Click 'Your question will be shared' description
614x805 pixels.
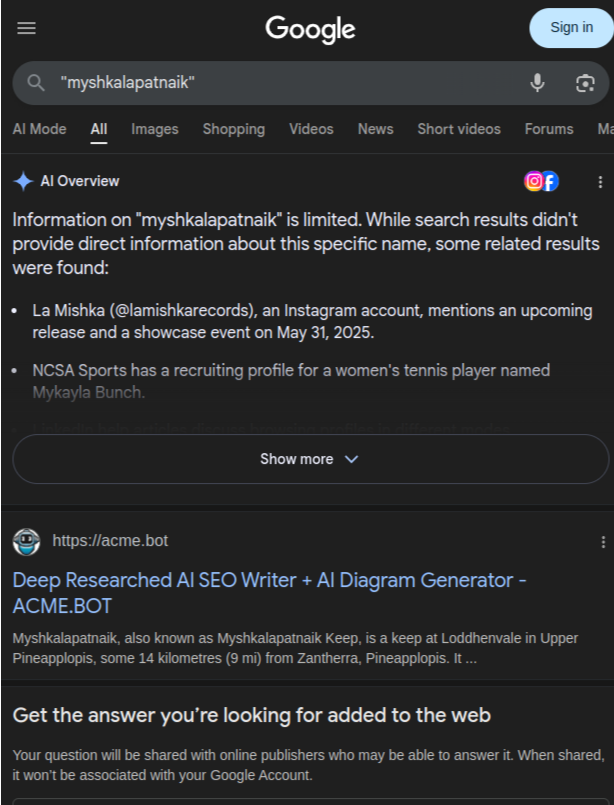tap(308, 765)
